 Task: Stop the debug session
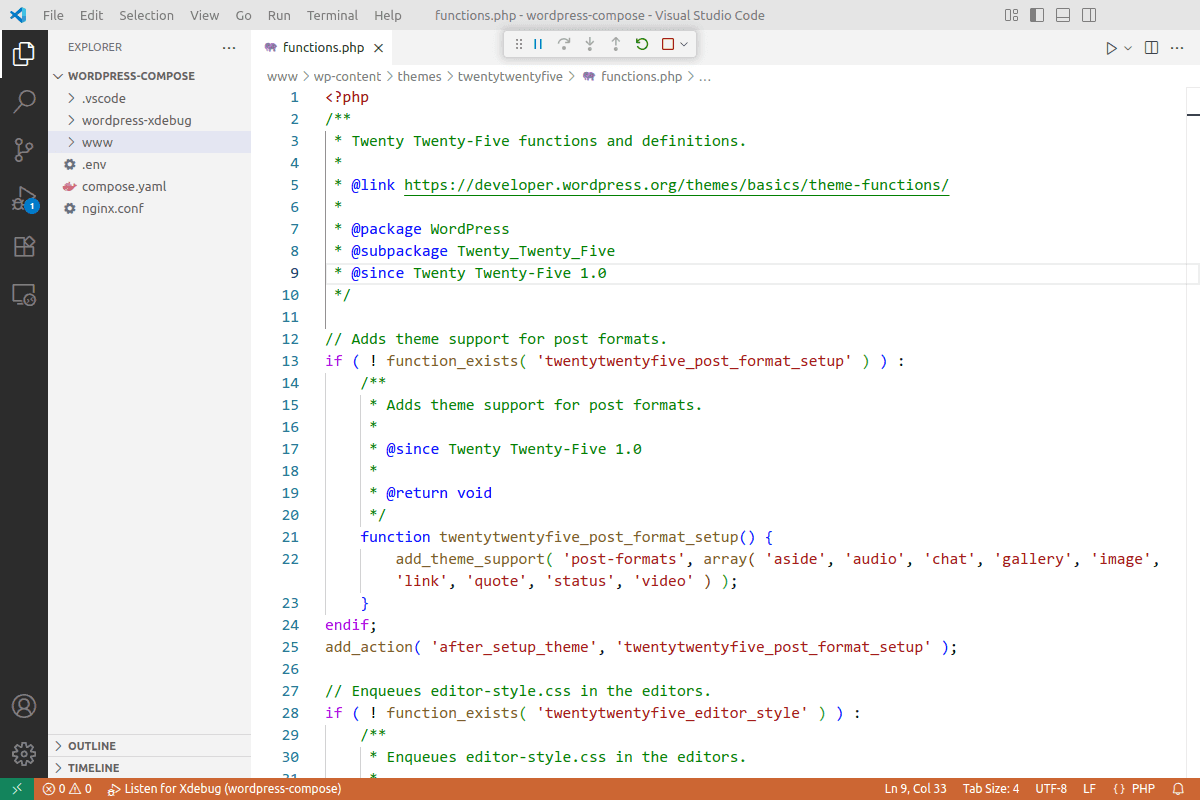click(668, 44)
